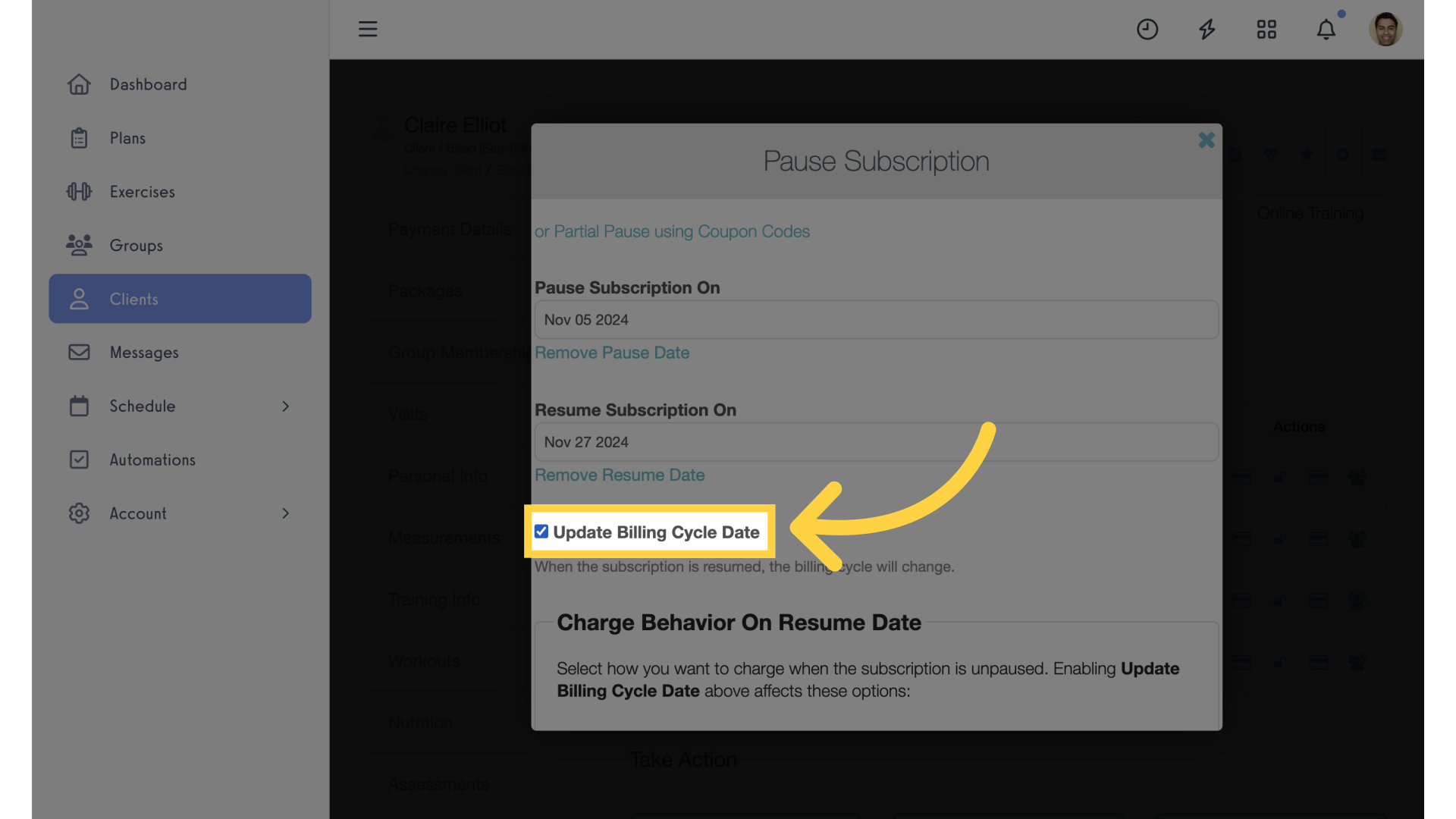Viewport: 1456px width, 819px height.
Task: Click the Update Billing Cycle Date label
Action: 656,532
